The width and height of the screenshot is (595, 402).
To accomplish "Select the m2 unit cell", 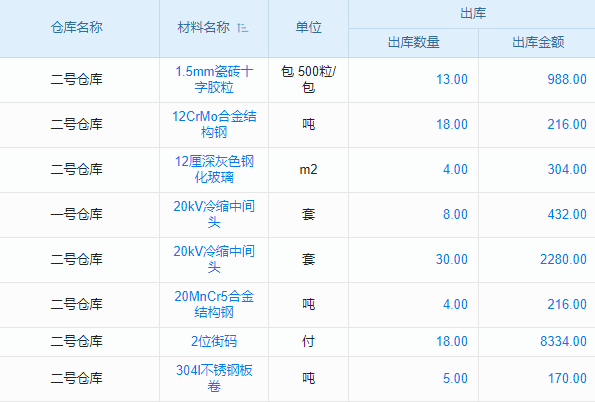I will point(309,169).
